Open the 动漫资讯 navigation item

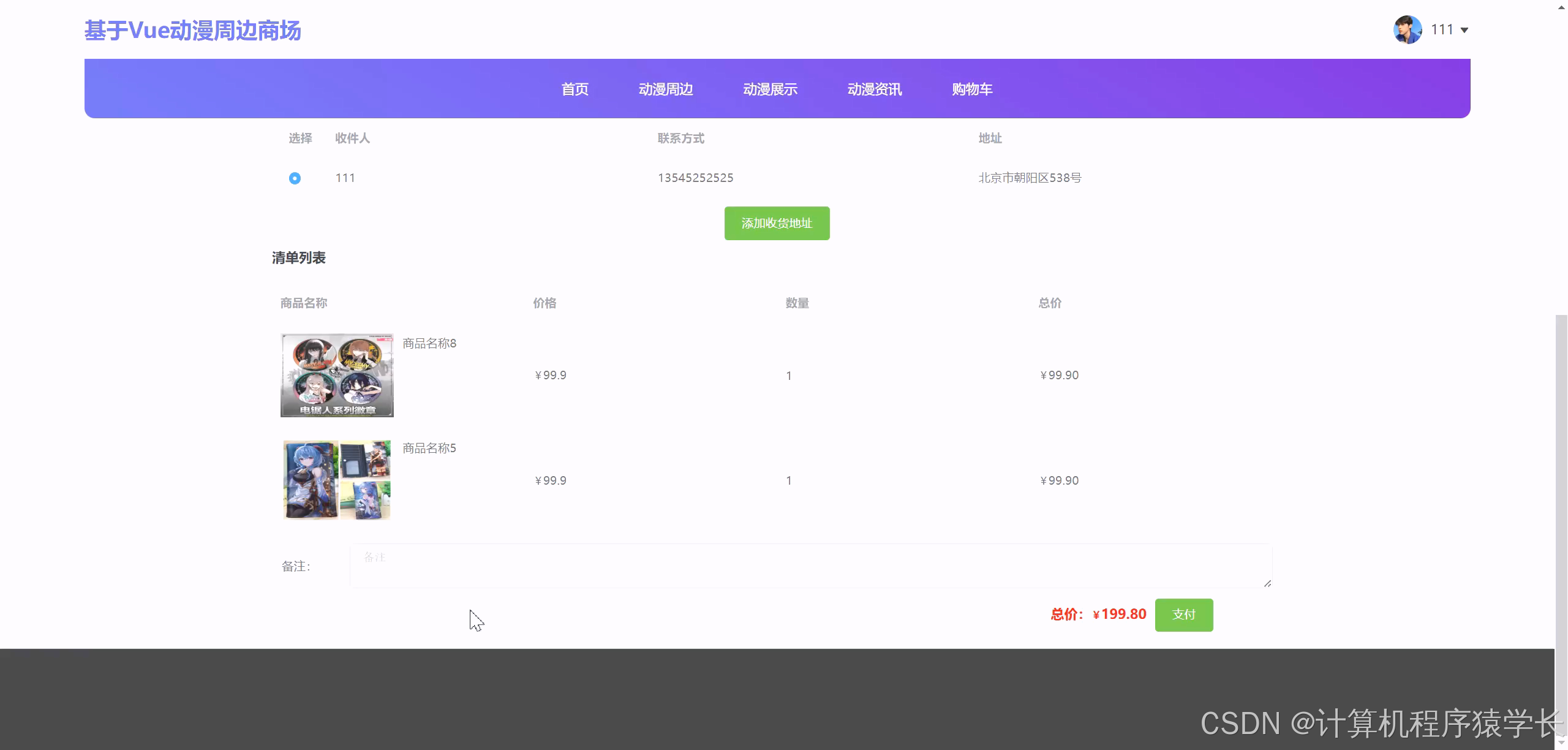tap(875, 89)
